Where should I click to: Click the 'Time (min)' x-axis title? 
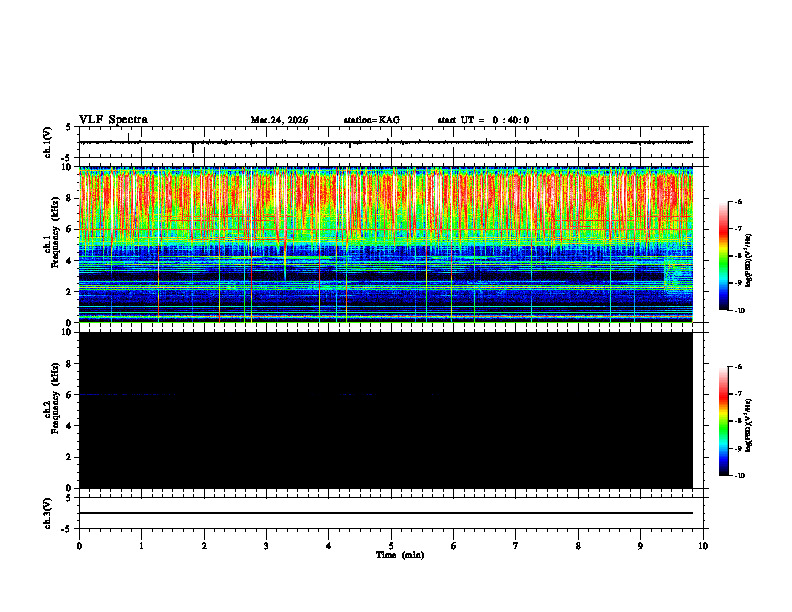coord(400,555)
